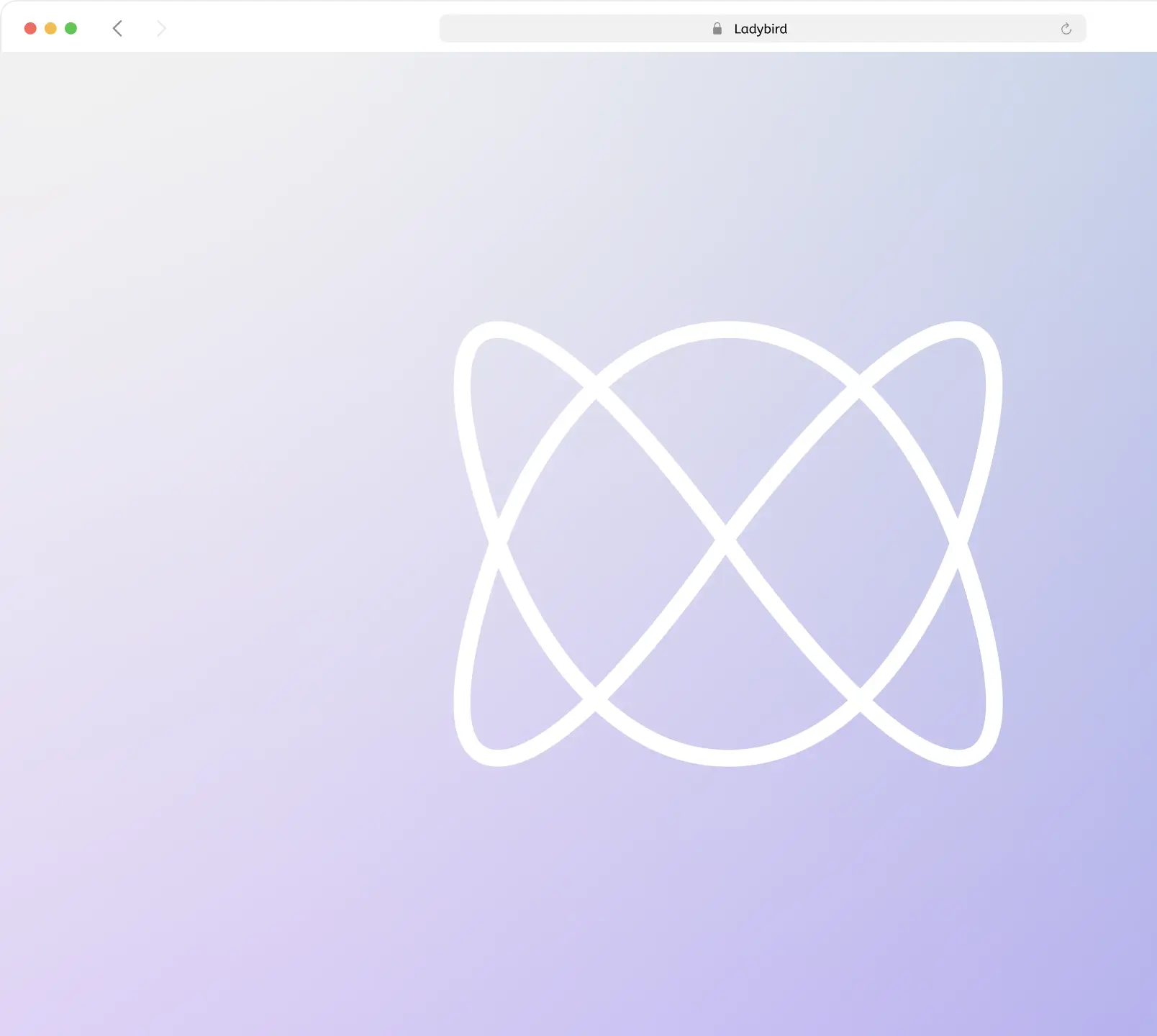Click blank toolbar space between forward arrow and address bar
The height and width of the screenshot is (1036, 1157).
[x=302, y=29]
